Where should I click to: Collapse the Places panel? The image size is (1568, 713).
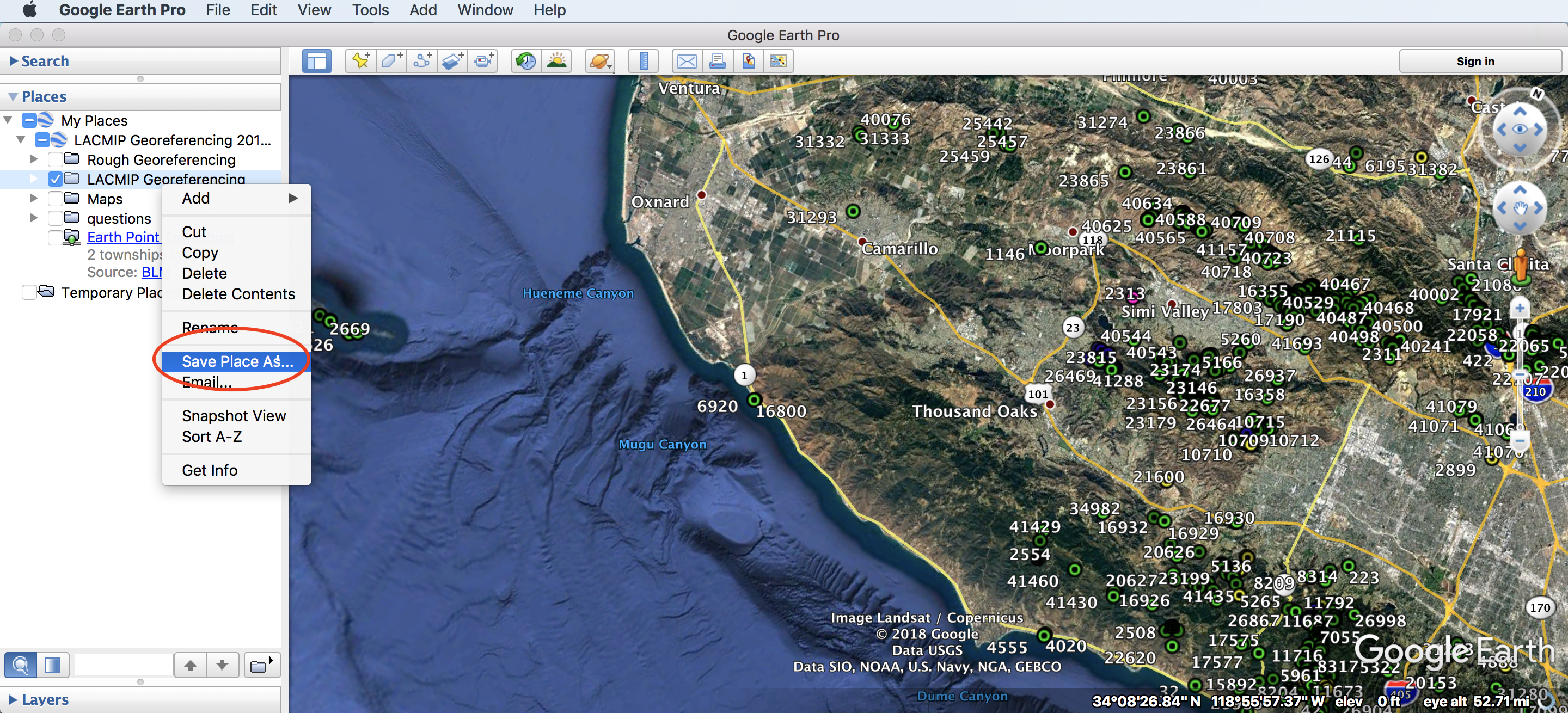point(13,97)
